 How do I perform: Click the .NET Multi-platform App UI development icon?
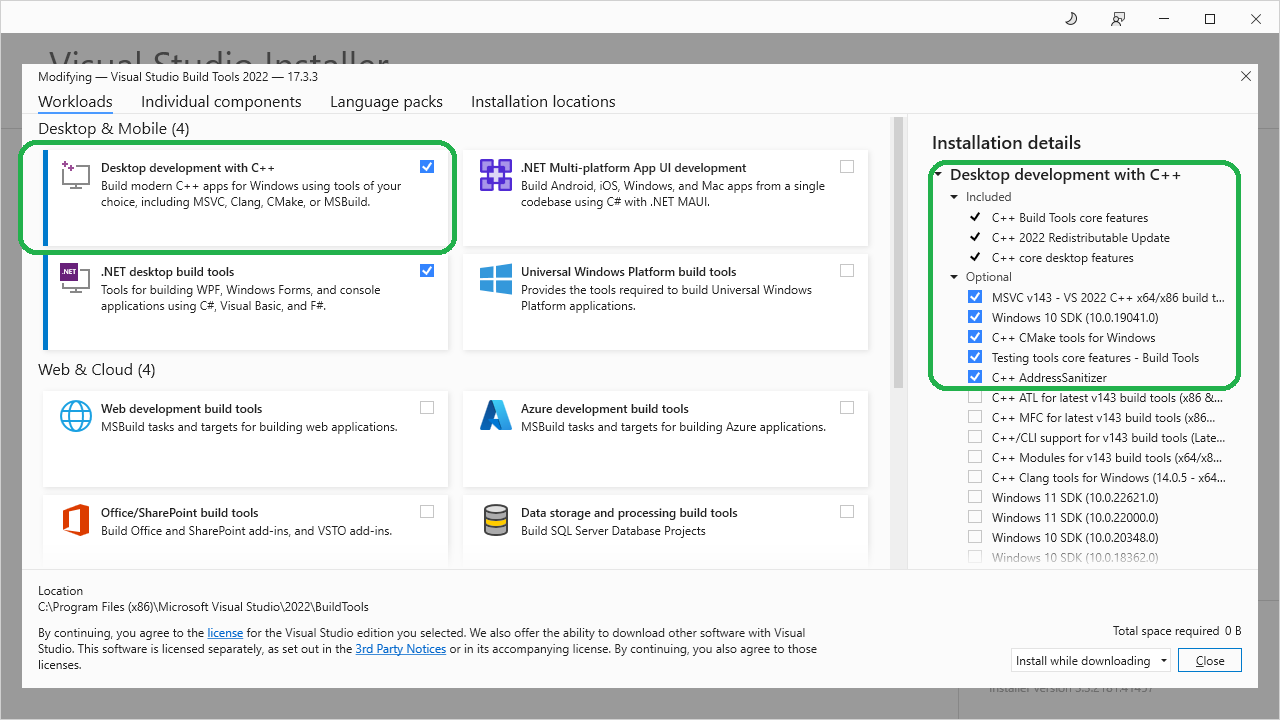496,174
